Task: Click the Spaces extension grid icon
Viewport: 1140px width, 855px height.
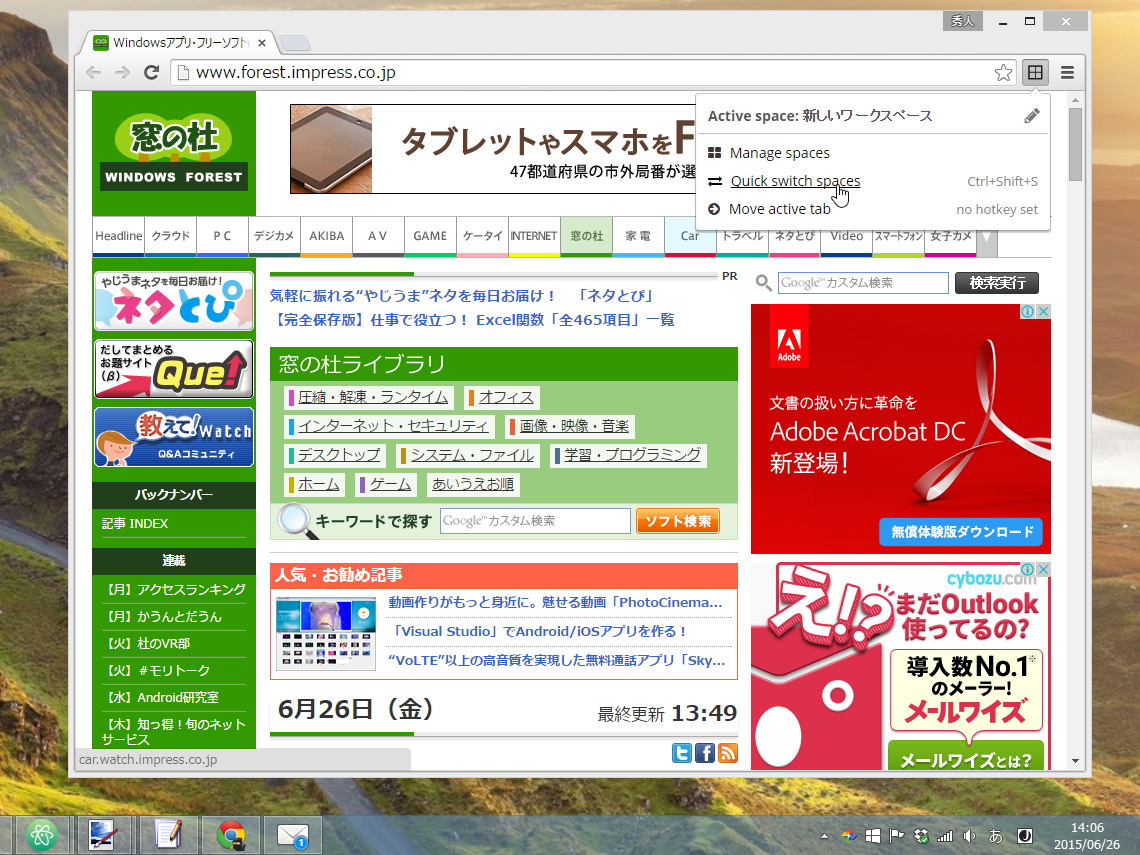Action: [1035, 72]
